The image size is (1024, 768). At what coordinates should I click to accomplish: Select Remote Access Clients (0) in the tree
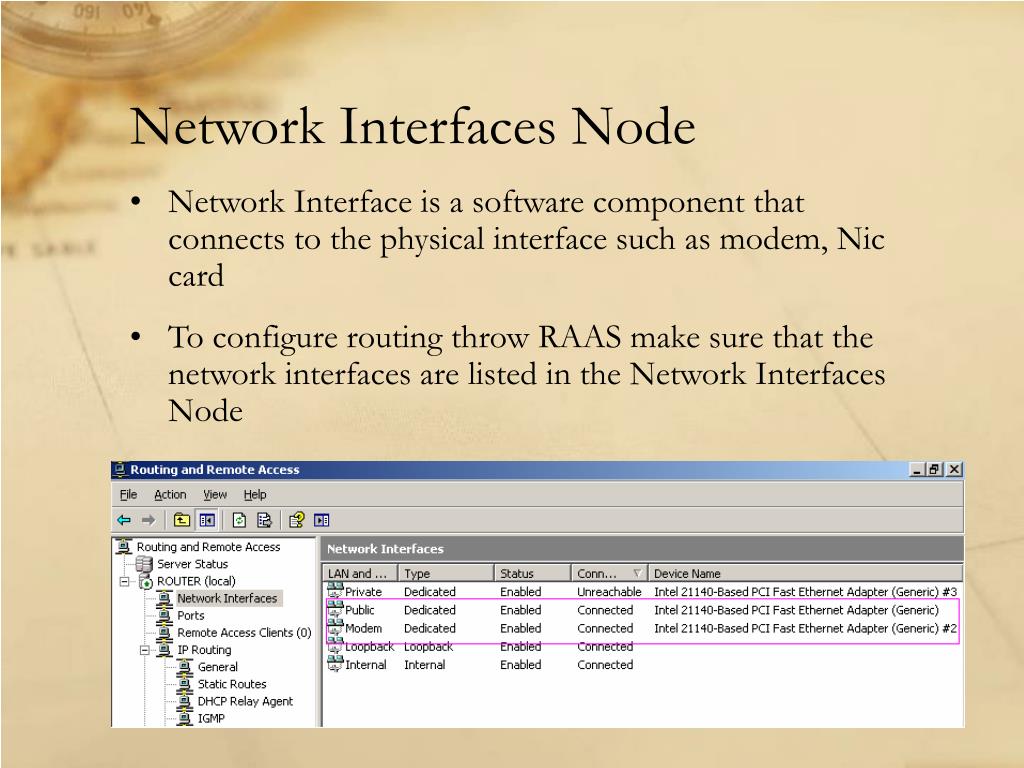[244, 632]
